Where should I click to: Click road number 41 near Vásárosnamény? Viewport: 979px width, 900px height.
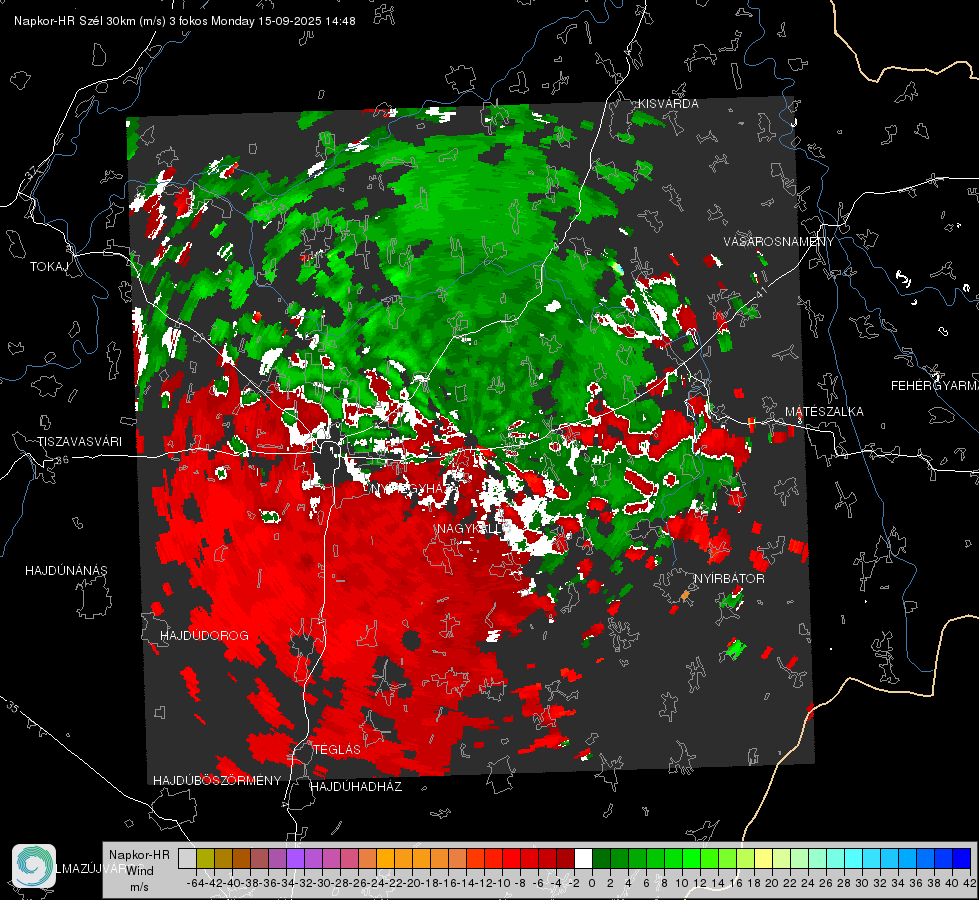coord(760,291)
